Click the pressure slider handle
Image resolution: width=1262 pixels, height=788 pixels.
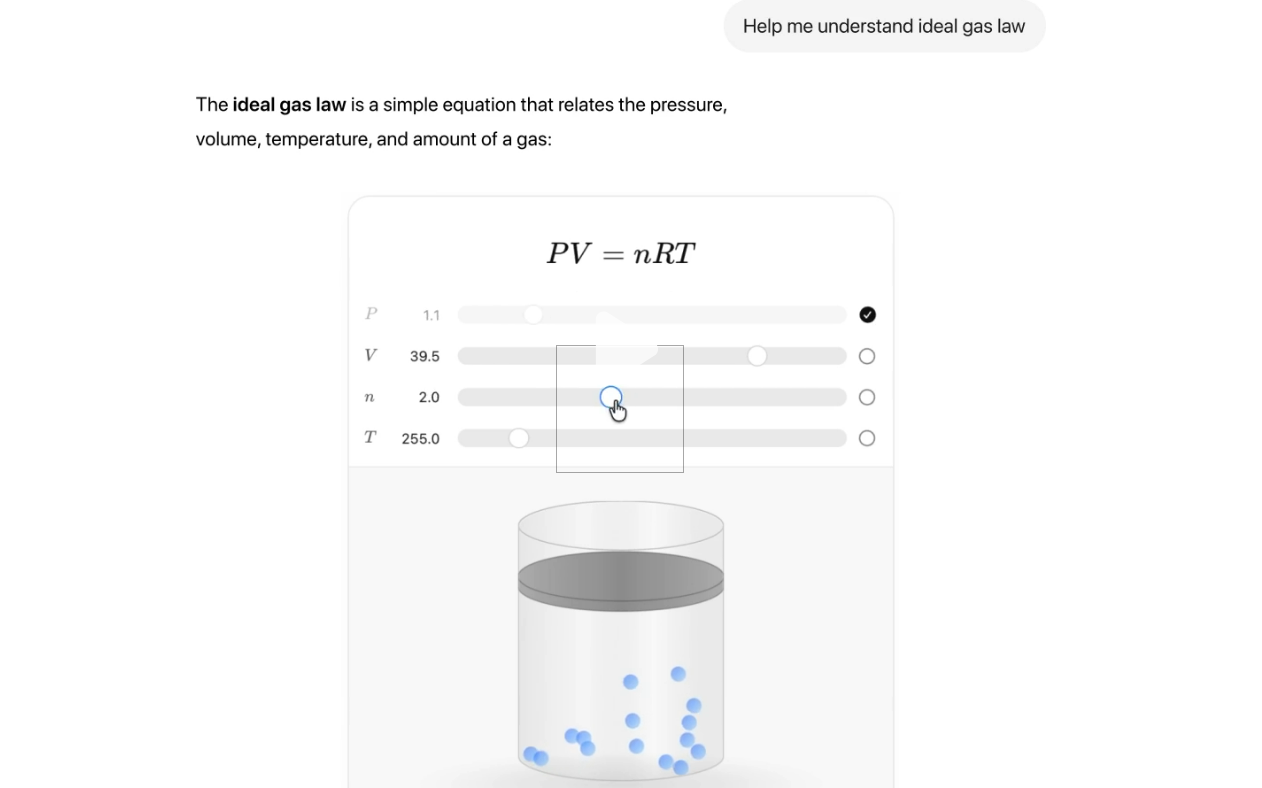pyautogui.click(x=532, y=314)
